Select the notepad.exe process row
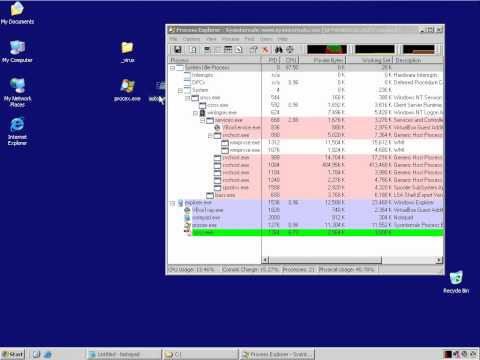 [305, 218]
